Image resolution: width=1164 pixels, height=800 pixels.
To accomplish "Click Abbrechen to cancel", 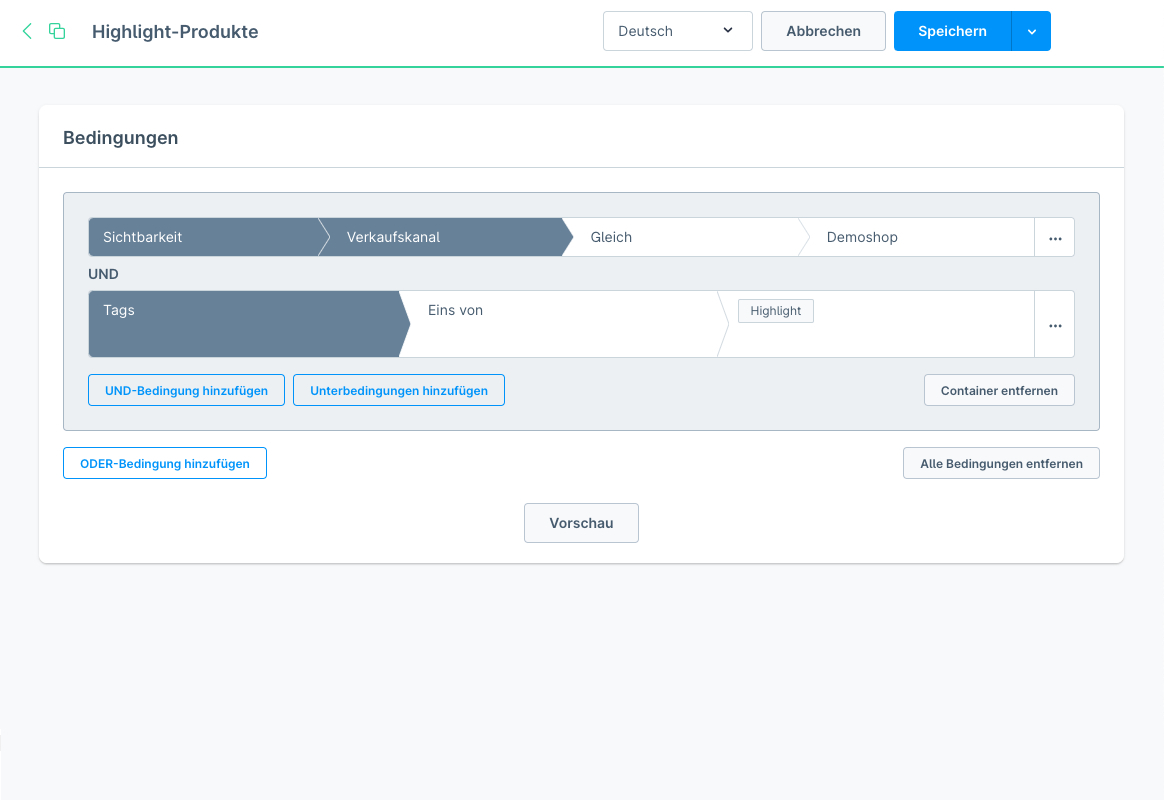I will (x=823, y=31).
